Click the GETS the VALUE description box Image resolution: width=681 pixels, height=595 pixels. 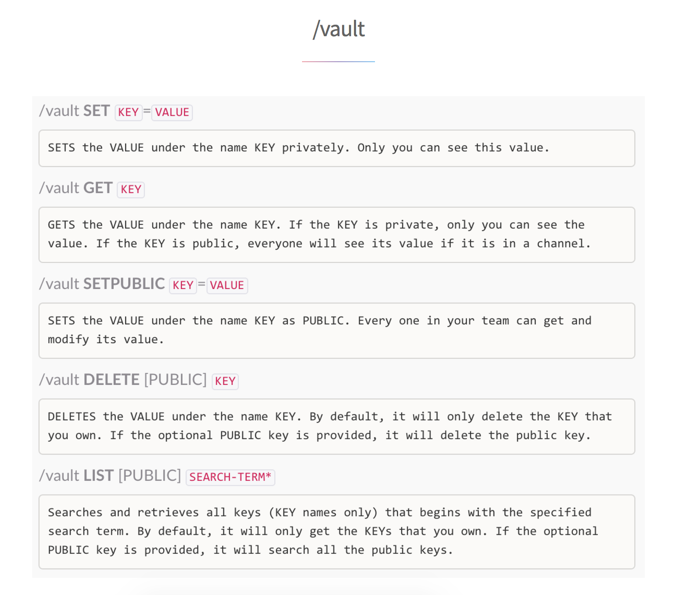(337, 235)
